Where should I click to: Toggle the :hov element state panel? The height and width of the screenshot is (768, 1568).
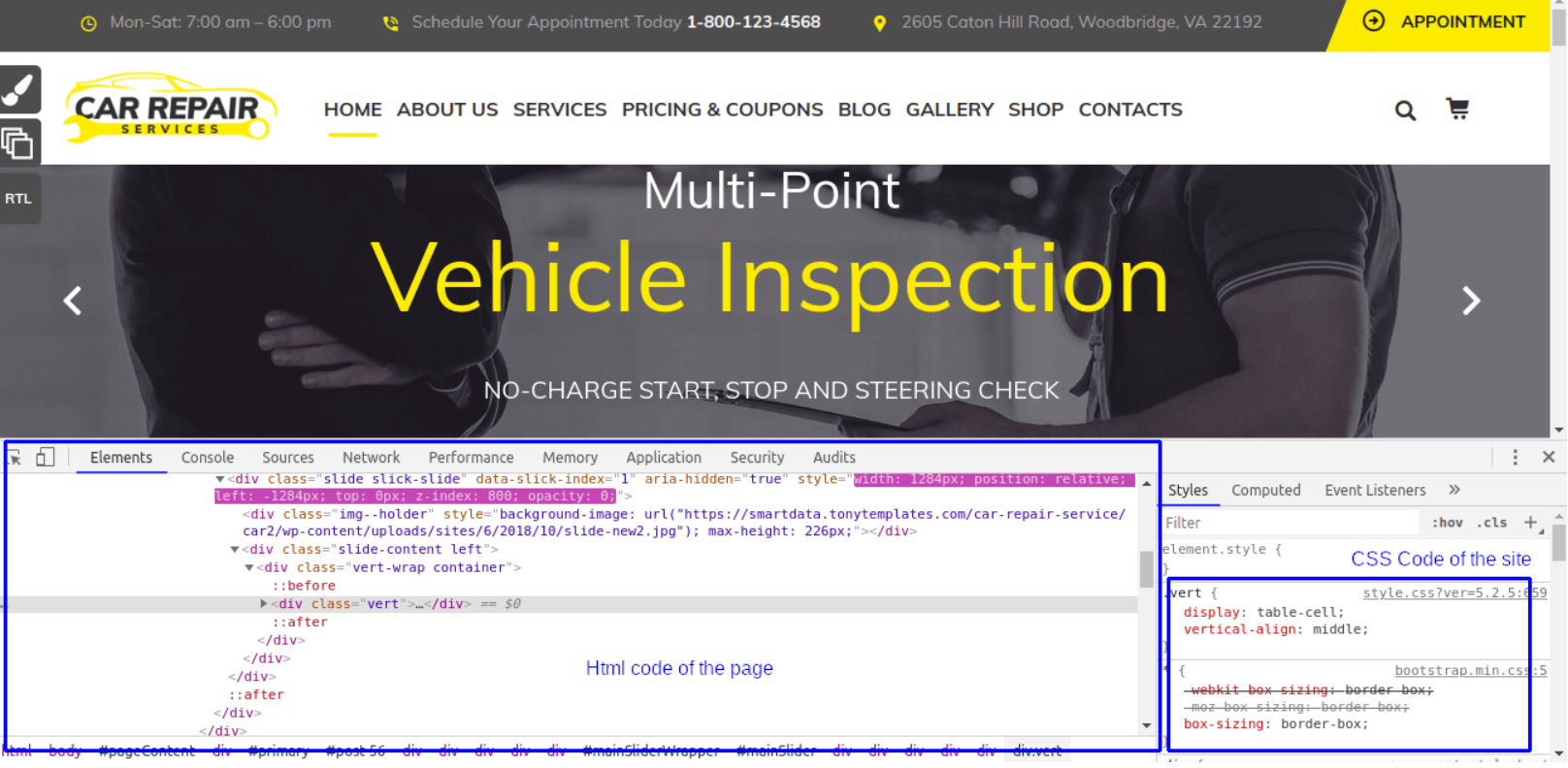(x=1447, y=523)
